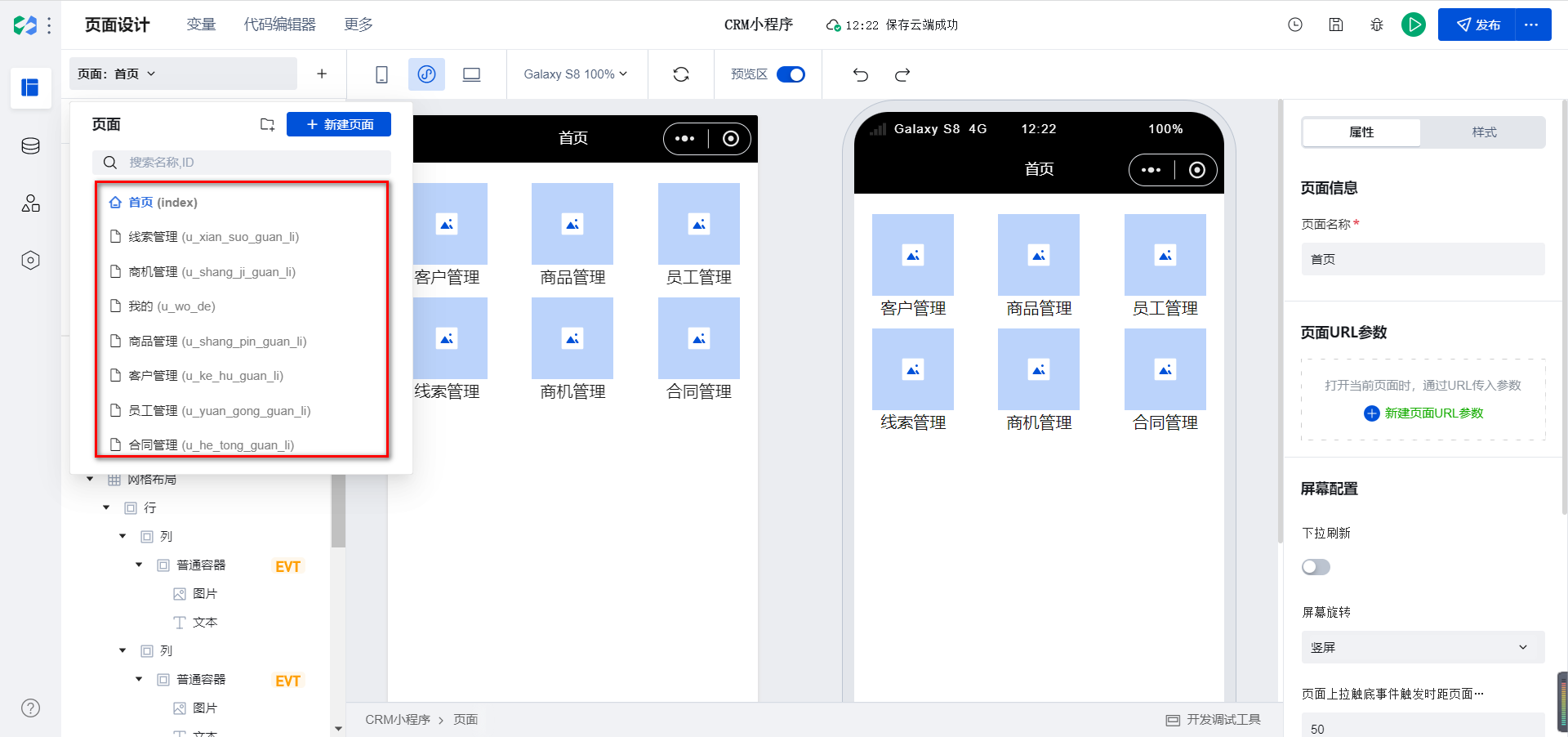The height and width of the screenshot is (737, 1568).
Task: Click 新建页面URL参数 link
Action: (x=1434, y=413)
